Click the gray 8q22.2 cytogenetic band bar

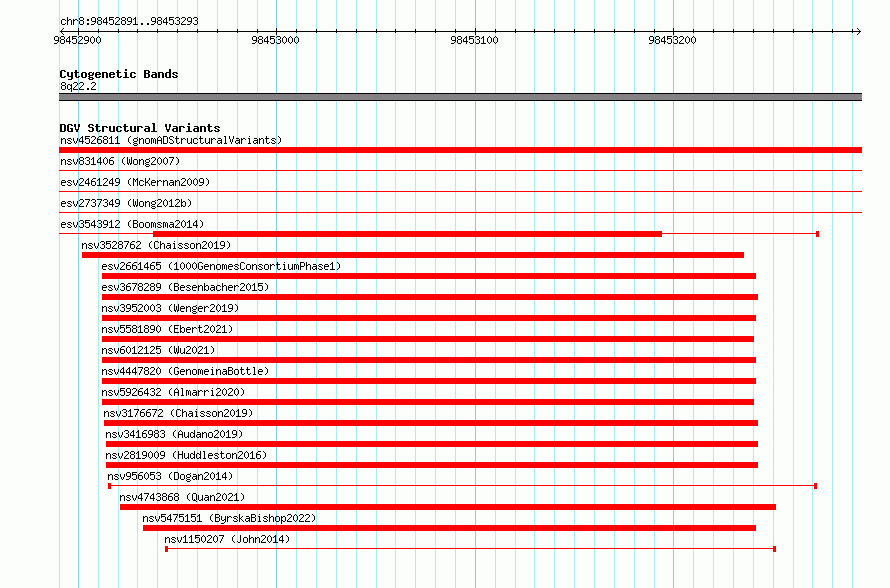coord(460,97)
